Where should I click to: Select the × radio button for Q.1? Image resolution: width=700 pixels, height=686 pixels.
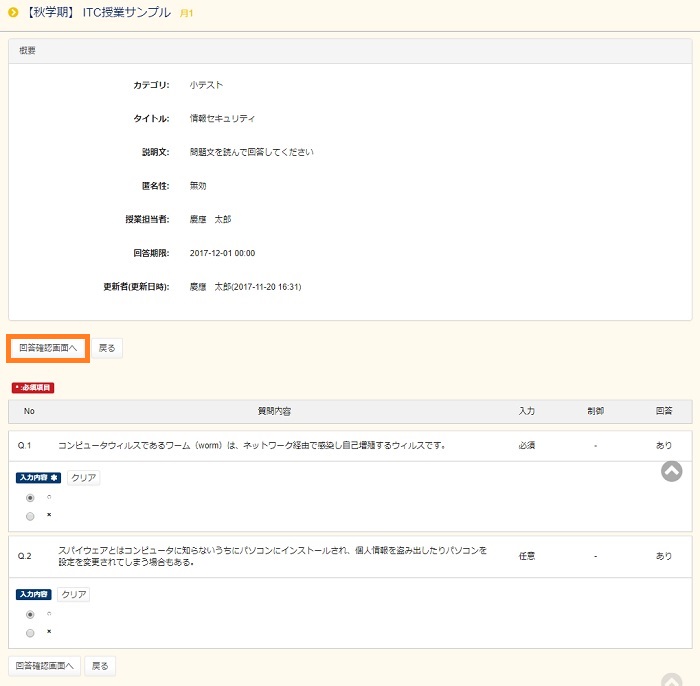point(31,516)
